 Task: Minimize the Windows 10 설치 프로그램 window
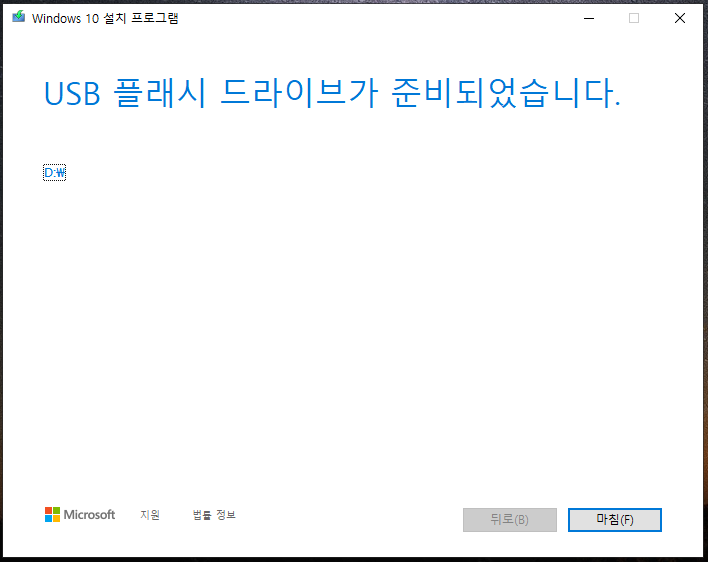[589, 18]
